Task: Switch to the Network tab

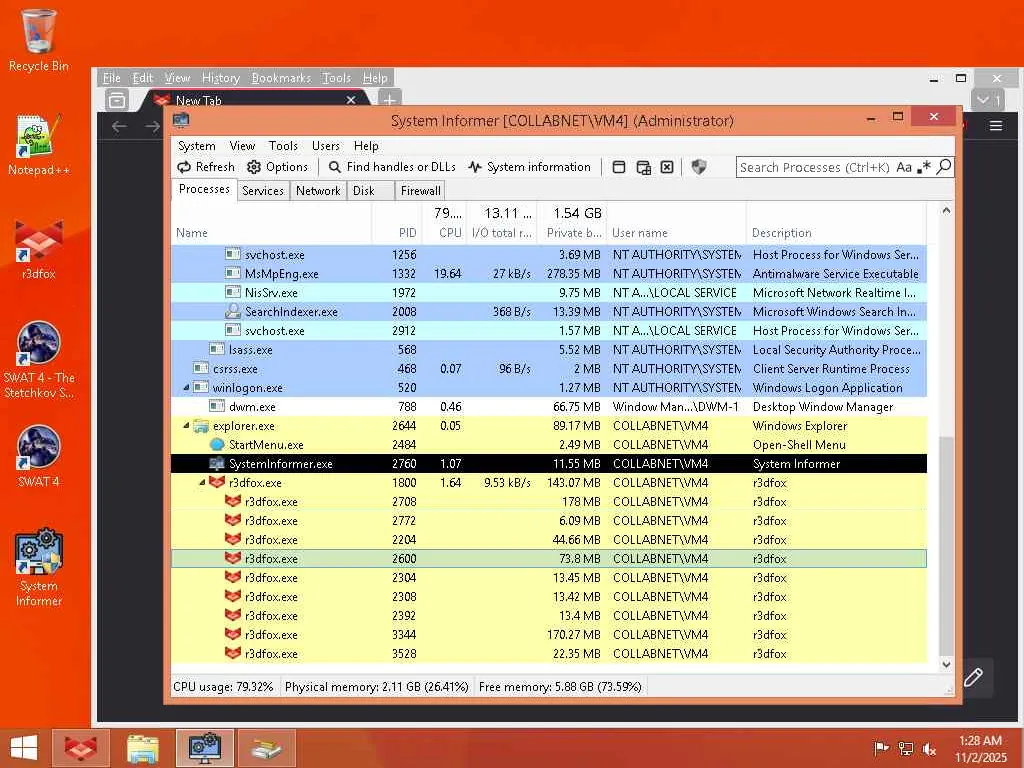Action: click(x=318, y=191)
